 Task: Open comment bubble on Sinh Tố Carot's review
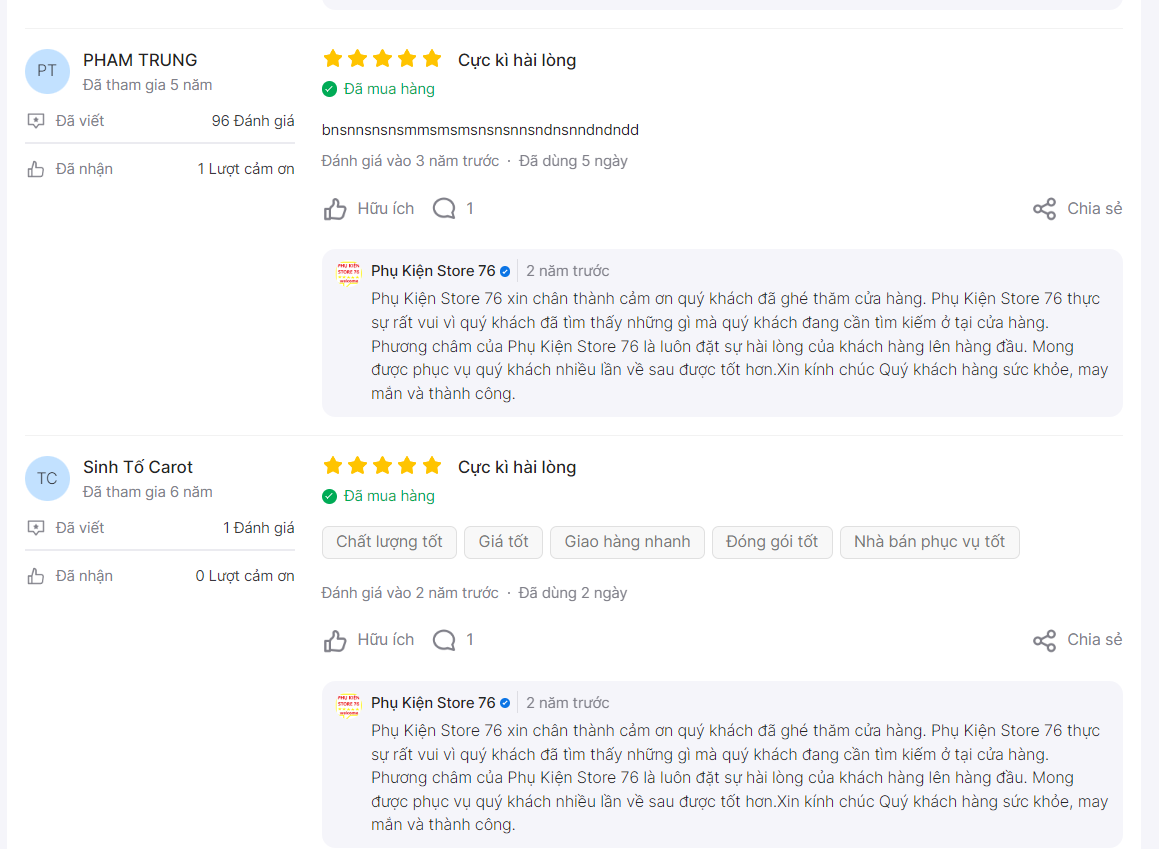[444, 640]
